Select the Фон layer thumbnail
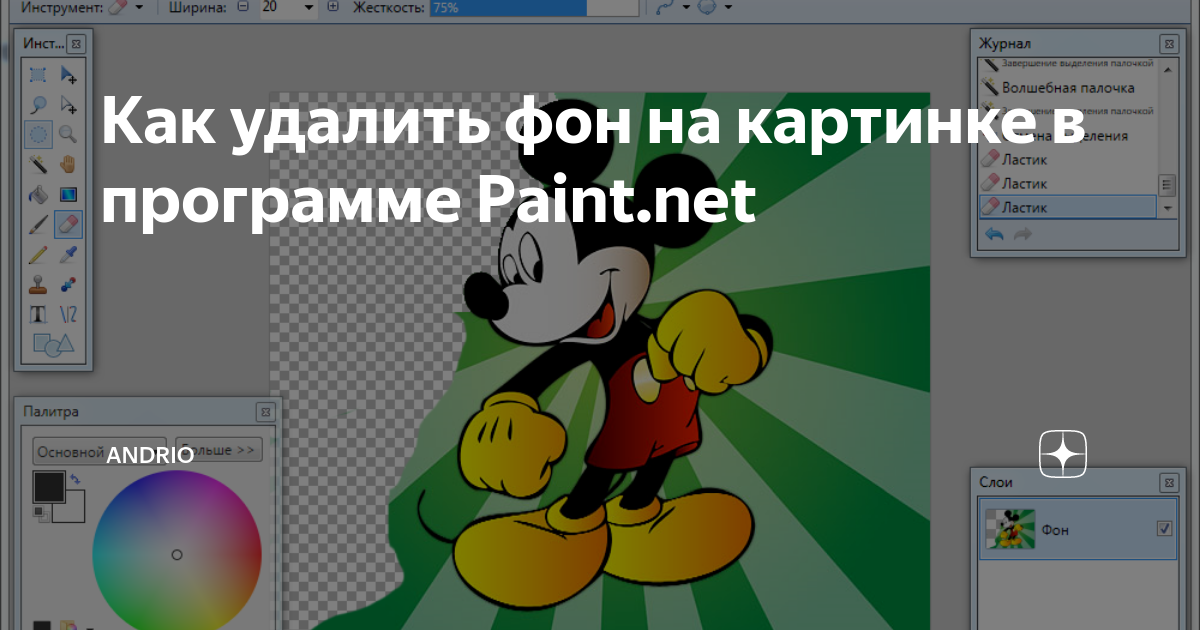This screenshot has width=1200, height=630. pyautogui.click(x=1009, y=529)
